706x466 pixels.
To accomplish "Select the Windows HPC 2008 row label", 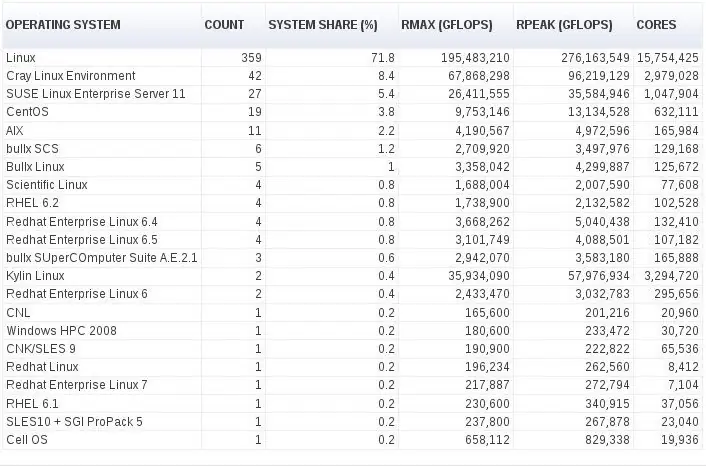I will (61, 330).
